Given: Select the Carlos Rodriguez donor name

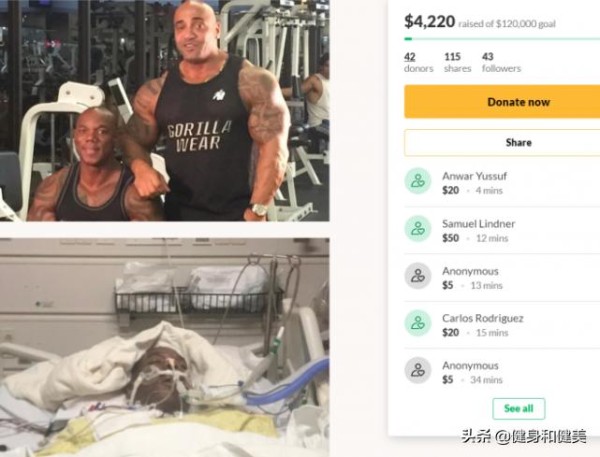Looking at the screenshot, I should (483, 318).
